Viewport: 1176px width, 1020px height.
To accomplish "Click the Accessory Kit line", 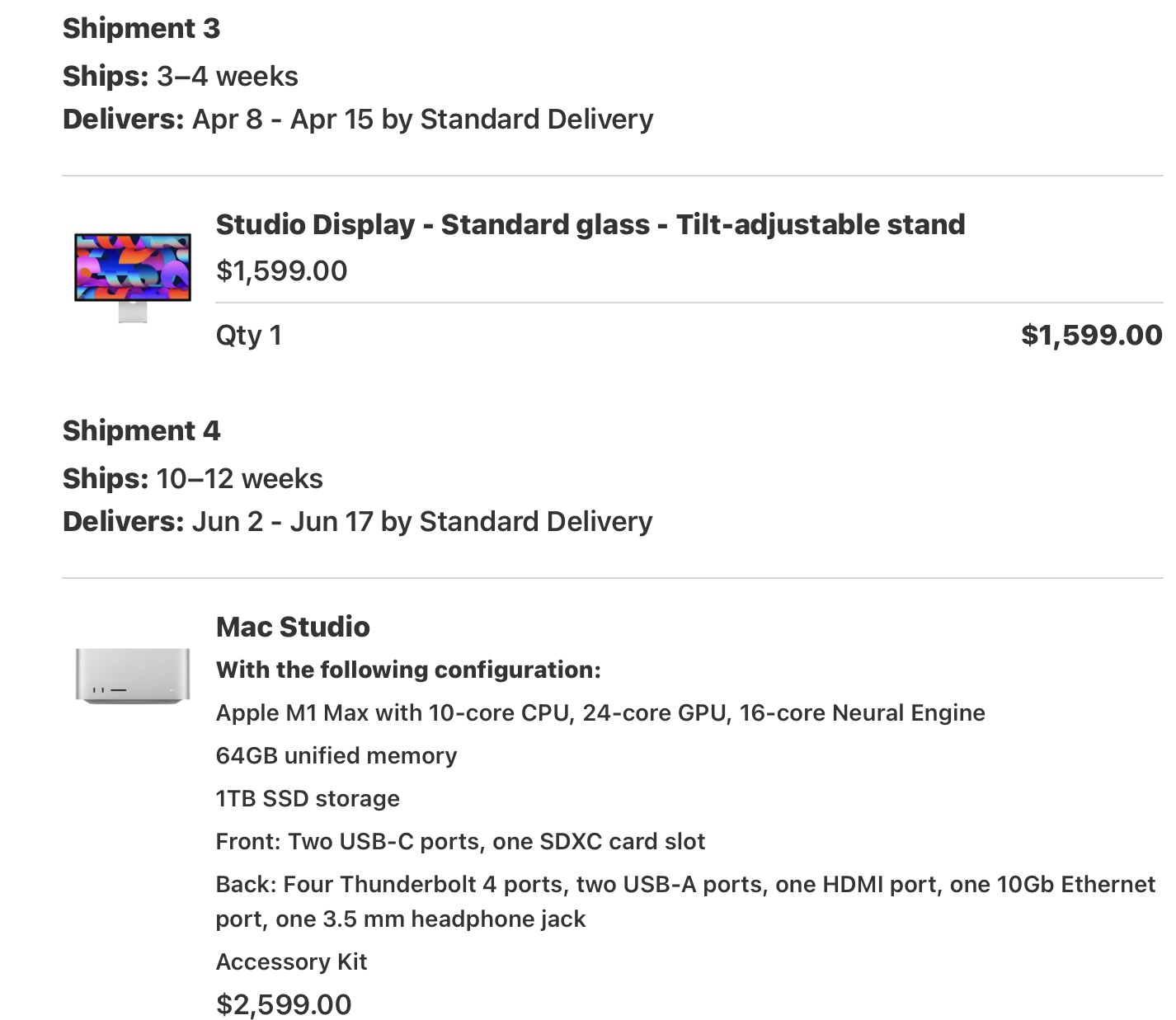I will pos(291,961).
